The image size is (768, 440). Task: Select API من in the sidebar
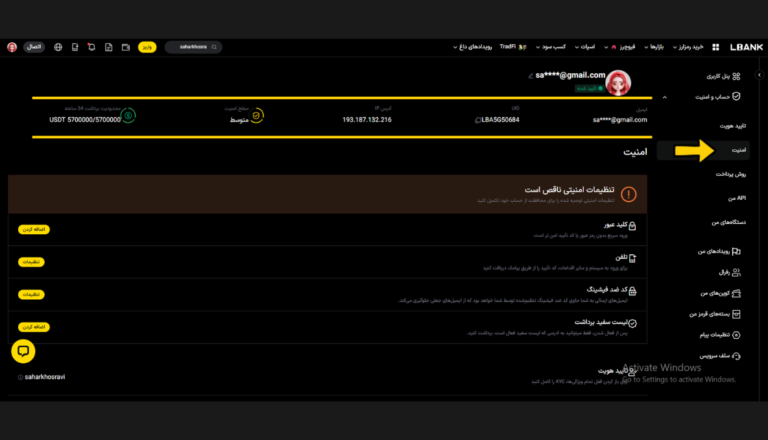tap(737, 198)
